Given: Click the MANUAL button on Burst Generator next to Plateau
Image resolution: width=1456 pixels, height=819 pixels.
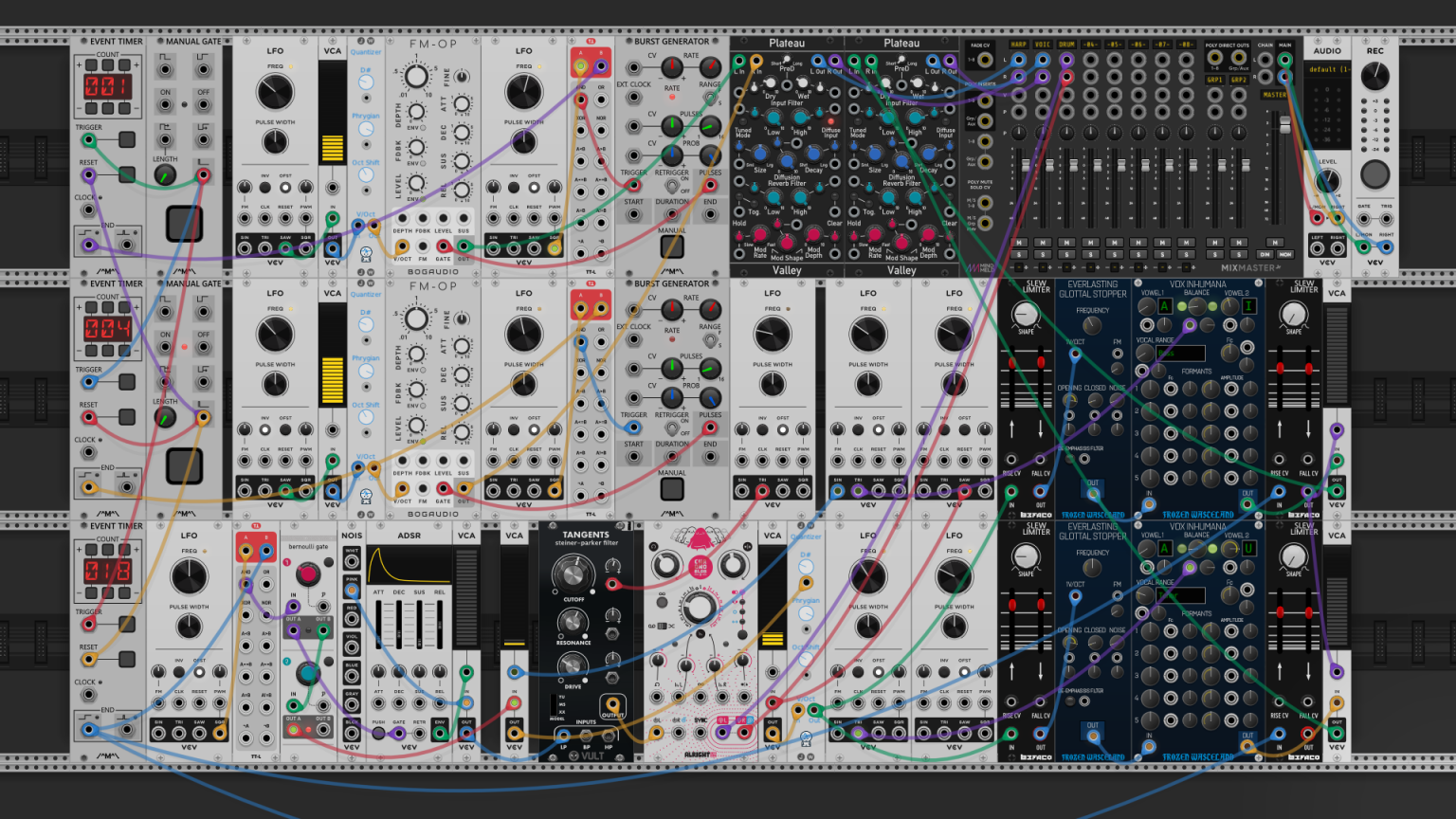Looking at the screenshot, I should [672, 246].
